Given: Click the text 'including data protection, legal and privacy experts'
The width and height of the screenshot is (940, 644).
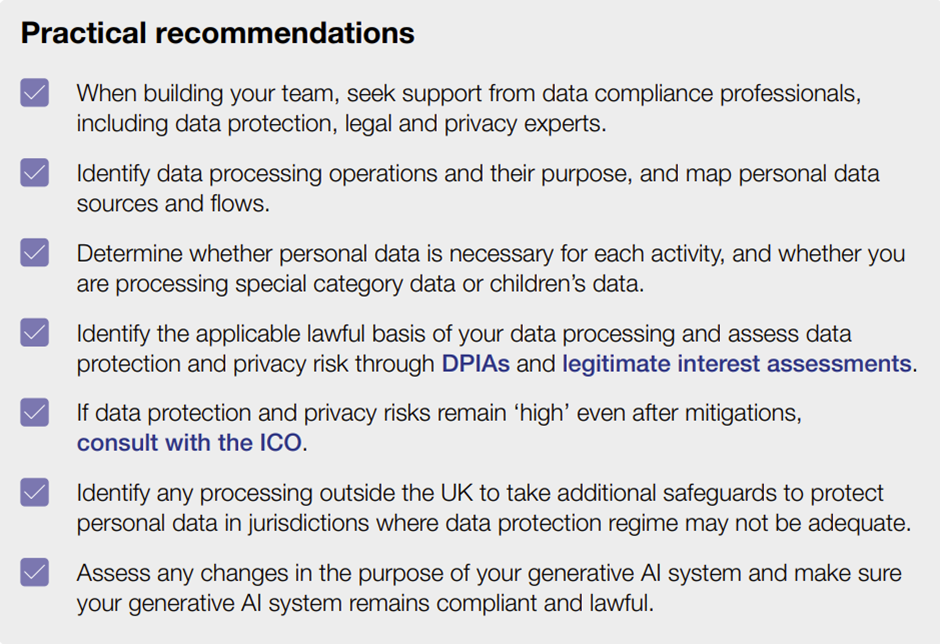Looking at the screenshot, I should [x=339, y=124].
